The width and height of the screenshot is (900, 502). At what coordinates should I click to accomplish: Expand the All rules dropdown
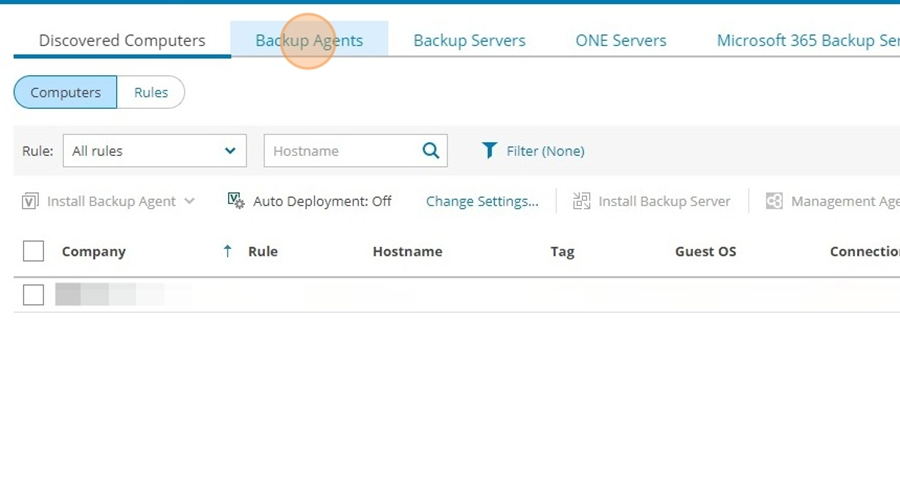(154, 151)
